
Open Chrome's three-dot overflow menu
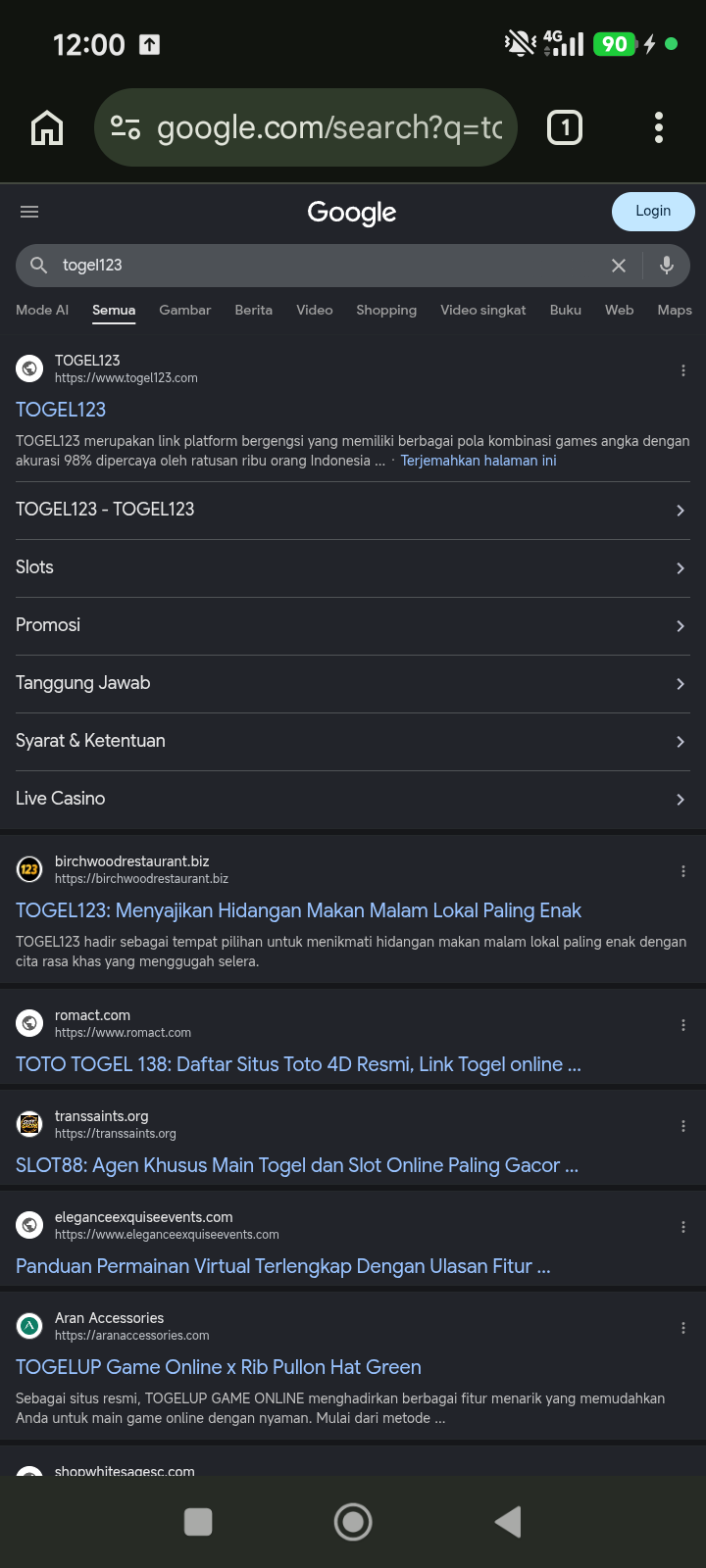tap(659, 127)
